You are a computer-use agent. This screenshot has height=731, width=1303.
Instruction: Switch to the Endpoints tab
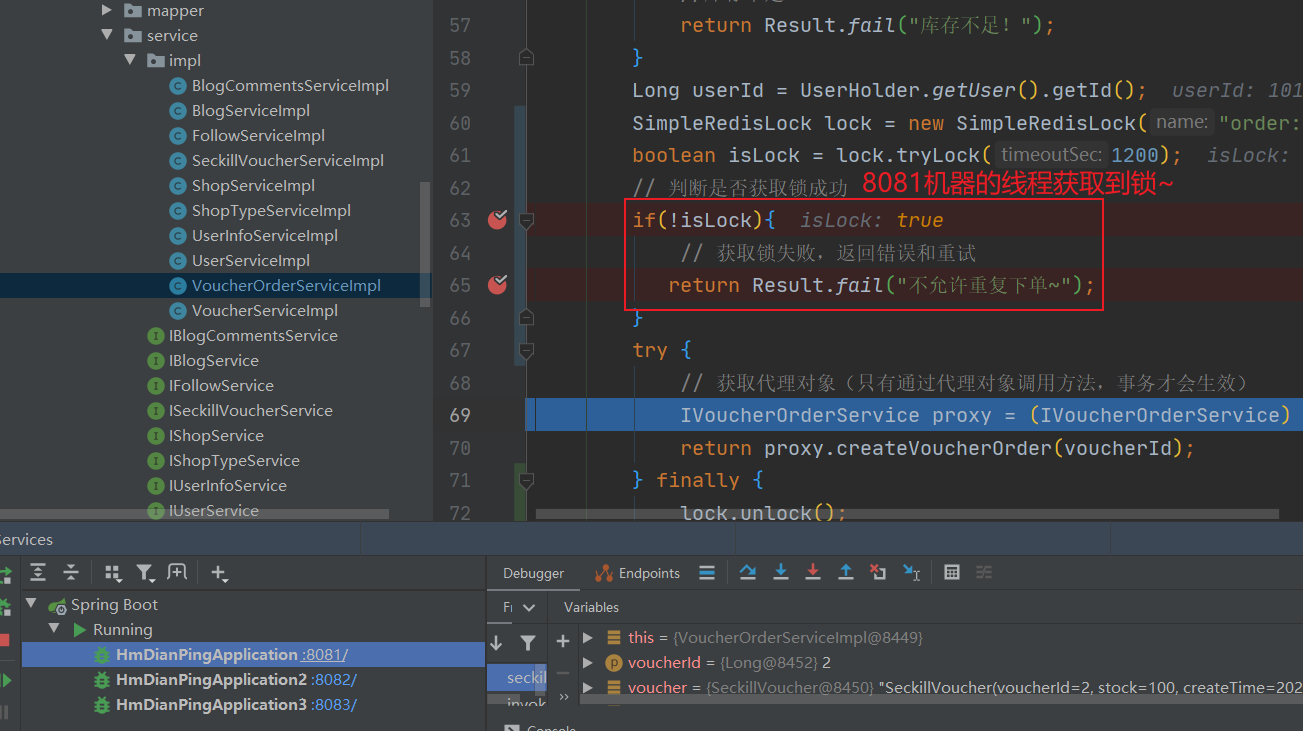pos(637,573)
